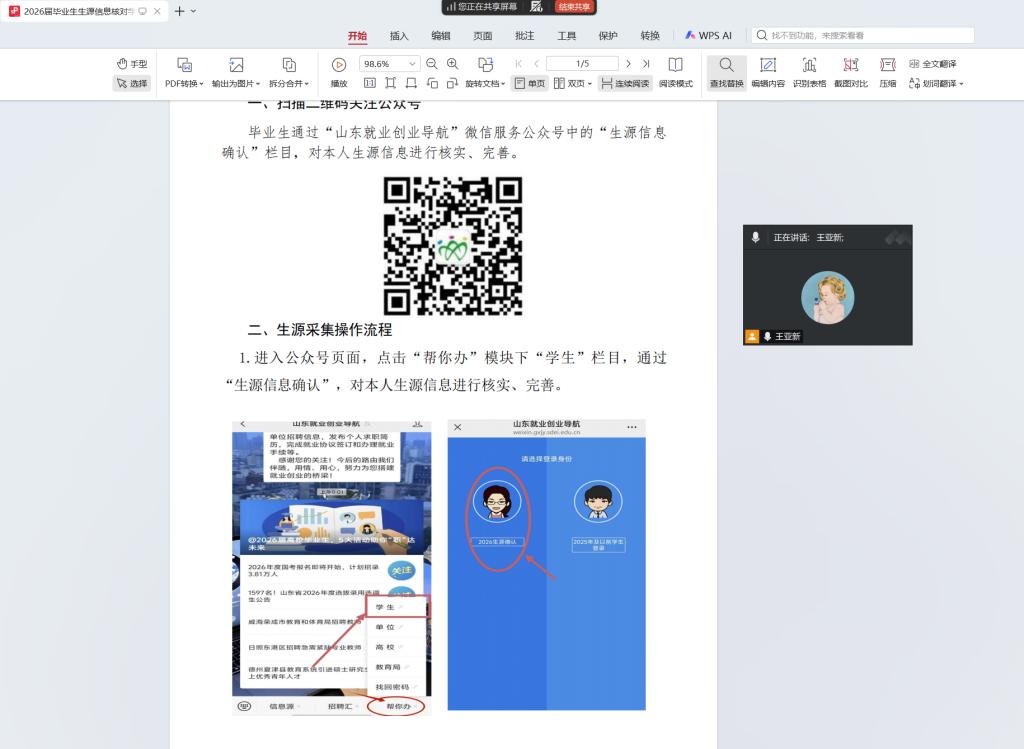1024x749 pixels.
Task: Open the 截图对比 screenshot compare tool
Action: 851,72
